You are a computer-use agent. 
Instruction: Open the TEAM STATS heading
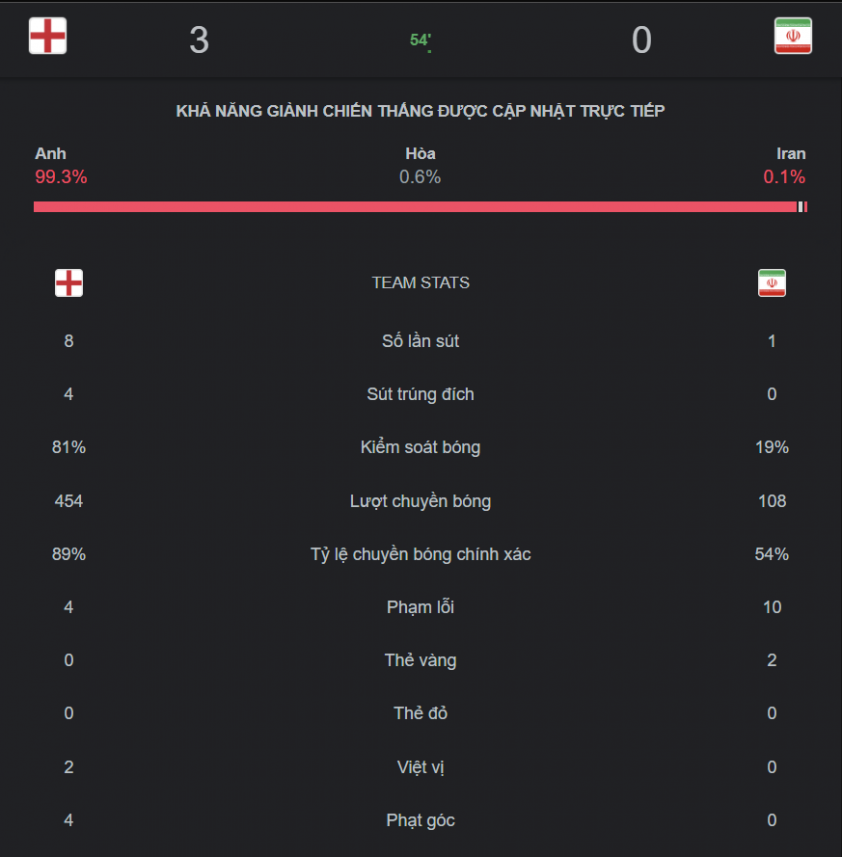click(420, 283)
